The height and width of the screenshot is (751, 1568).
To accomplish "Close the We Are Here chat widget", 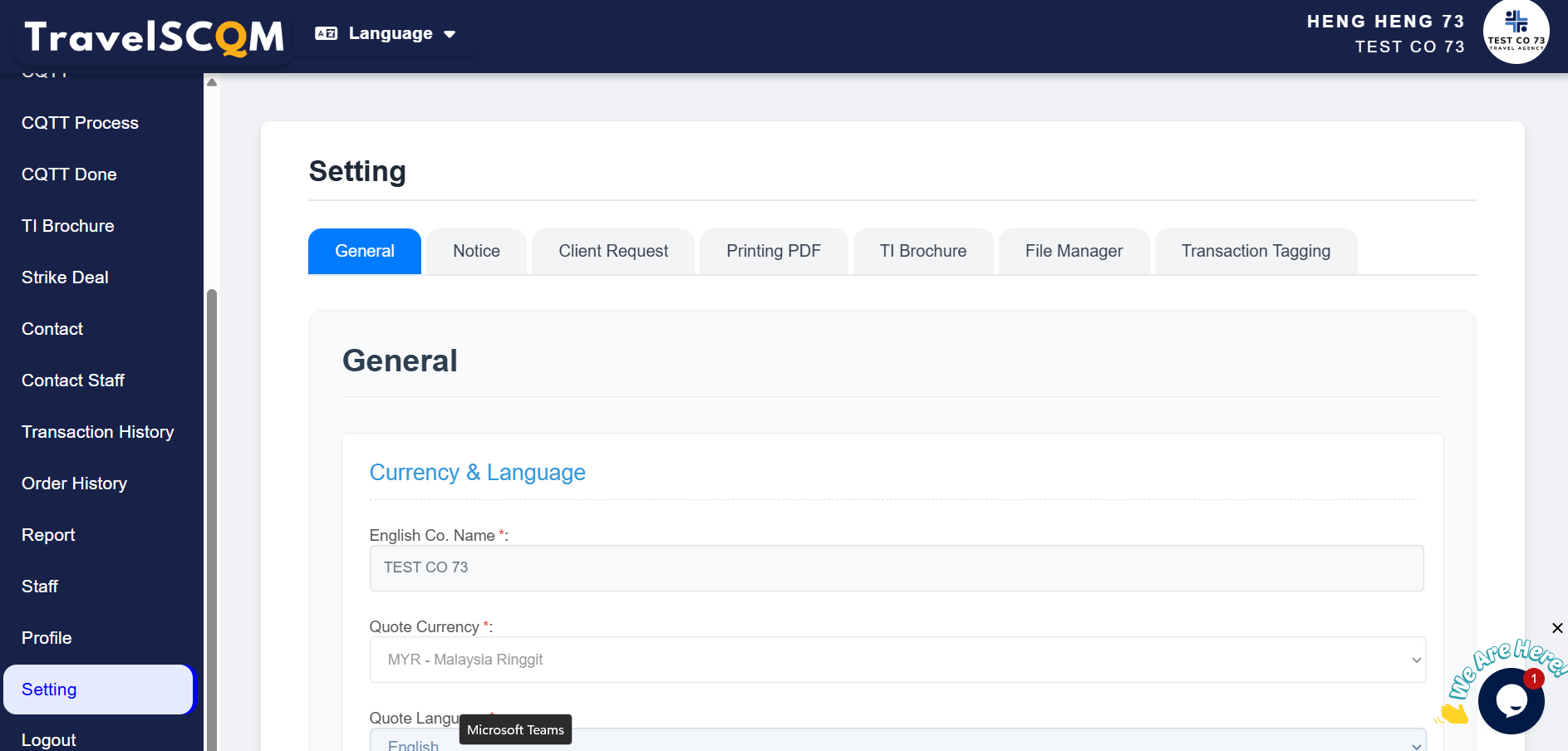I will coord(1557,628).
